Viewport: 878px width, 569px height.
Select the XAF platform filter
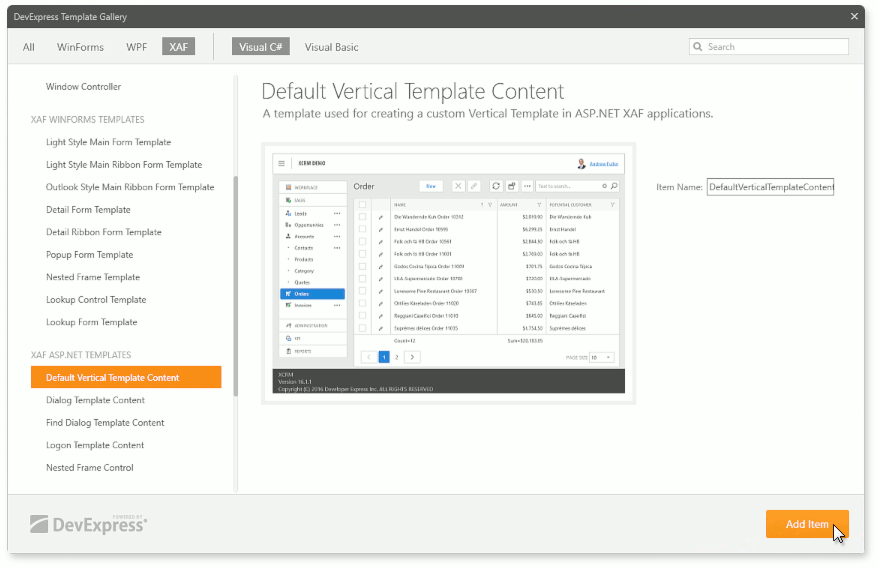(x=179, y=46)
